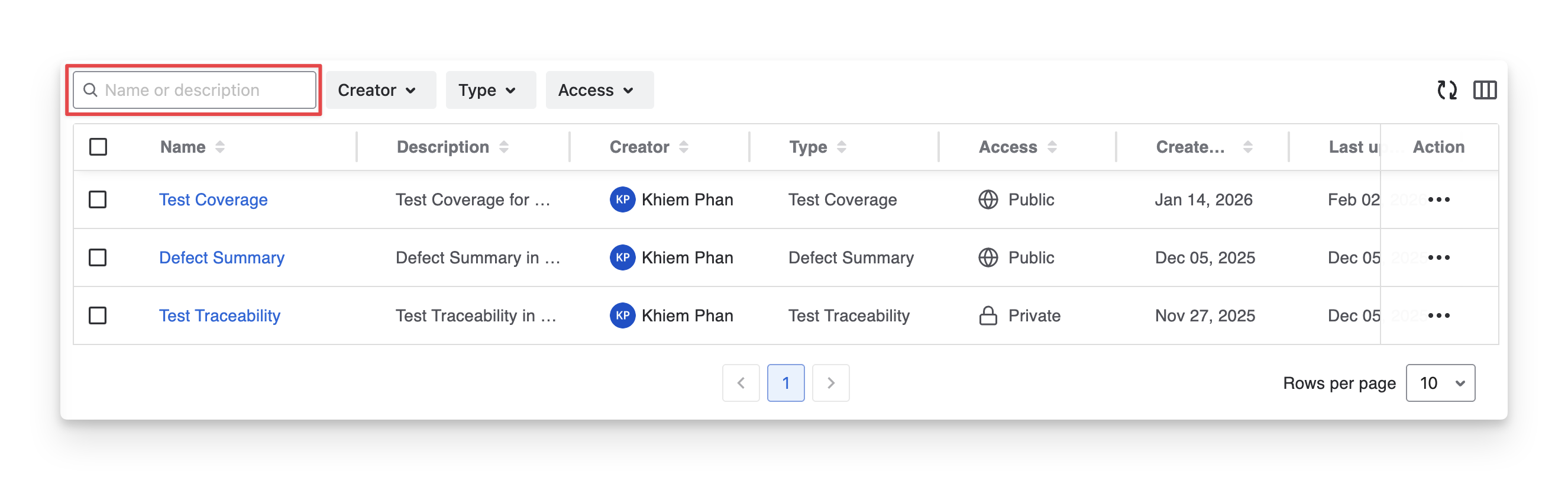Open actions menu for Defect Summary row

pos(1438,257)
